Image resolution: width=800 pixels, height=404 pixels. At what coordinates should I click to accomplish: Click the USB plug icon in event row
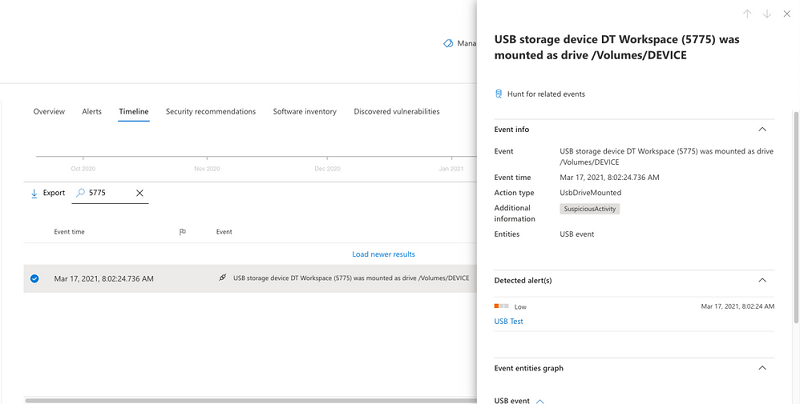click(222, 278)
